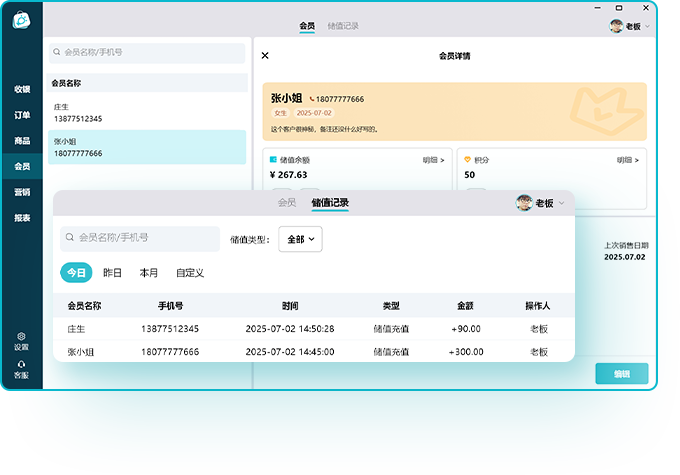This screenshot has height=475, width=680.
Task: Click 操作人 column header
Action: click(x=538, y=306)
